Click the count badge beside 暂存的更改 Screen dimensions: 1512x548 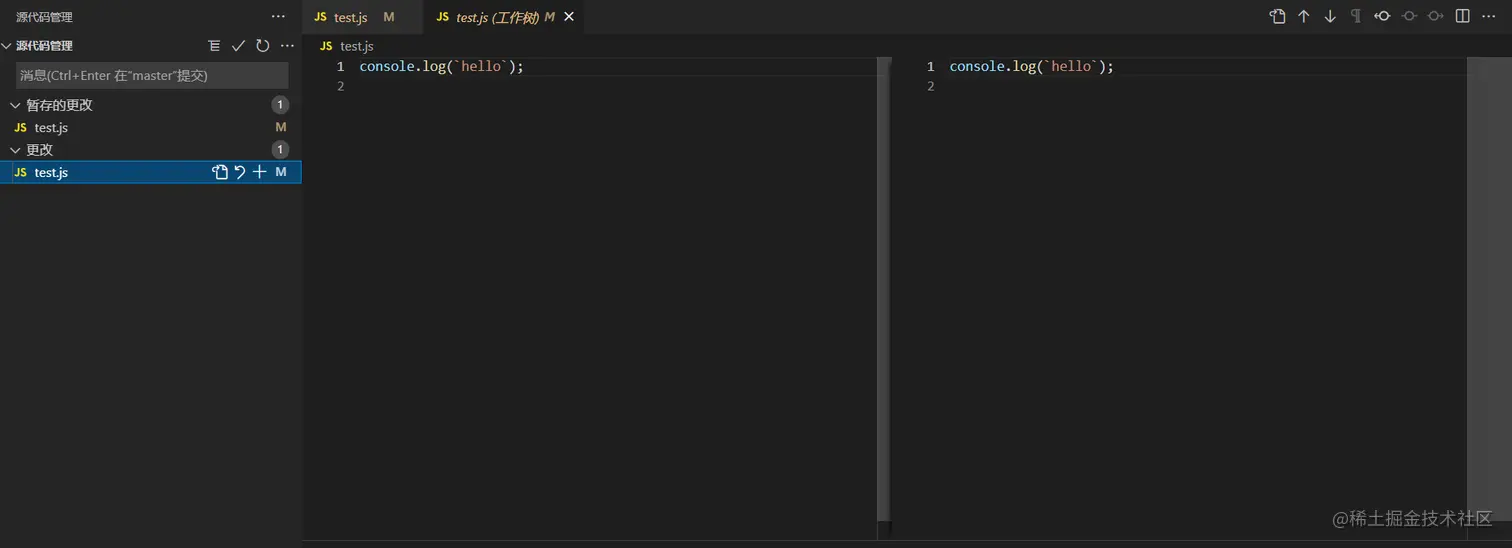click(281, 105)
